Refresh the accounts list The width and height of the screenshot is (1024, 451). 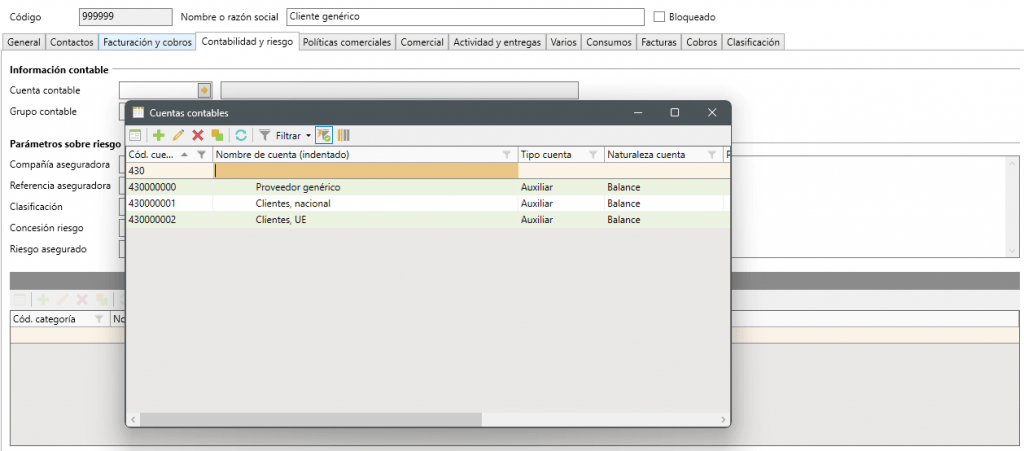coord(241,135)
